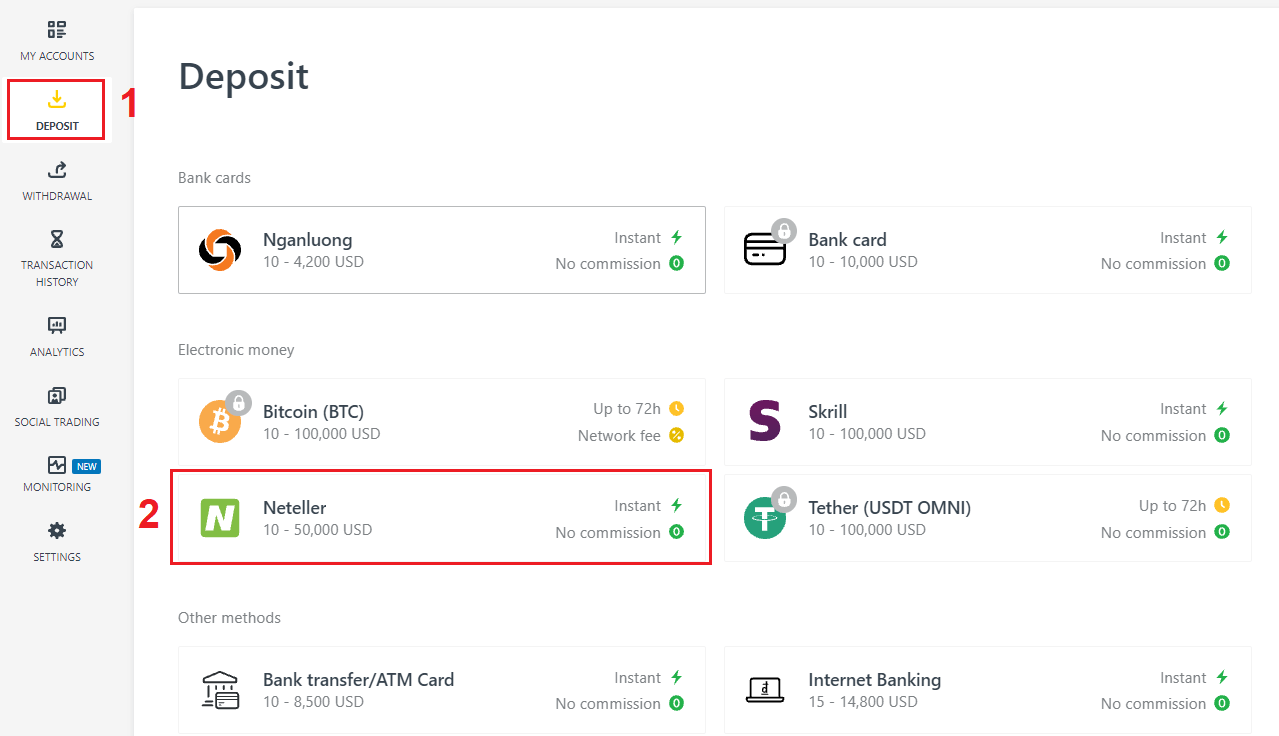Click the Bank transfer/ATM Card icon
This screenshot has width=1279, height=736.
[220, 690]
